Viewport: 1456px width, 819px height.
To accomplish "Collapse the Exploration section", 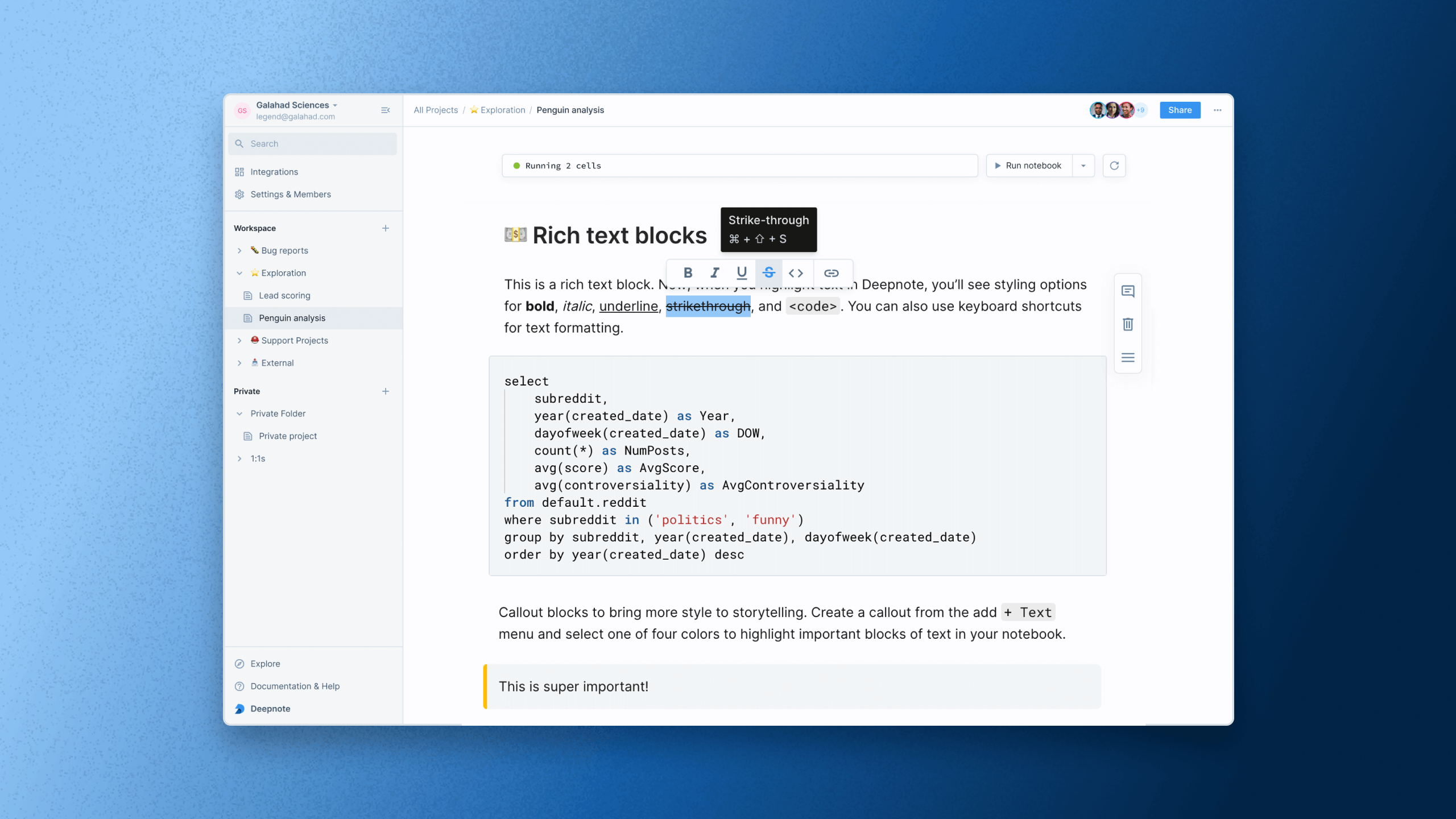I will [239, 273].
